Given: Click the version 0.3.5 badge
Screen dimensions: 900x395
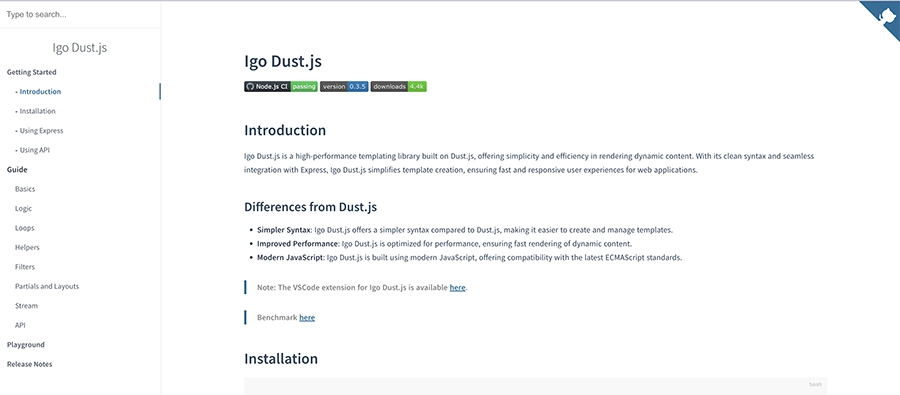Looking at the screenshot, I should point(344,87).
